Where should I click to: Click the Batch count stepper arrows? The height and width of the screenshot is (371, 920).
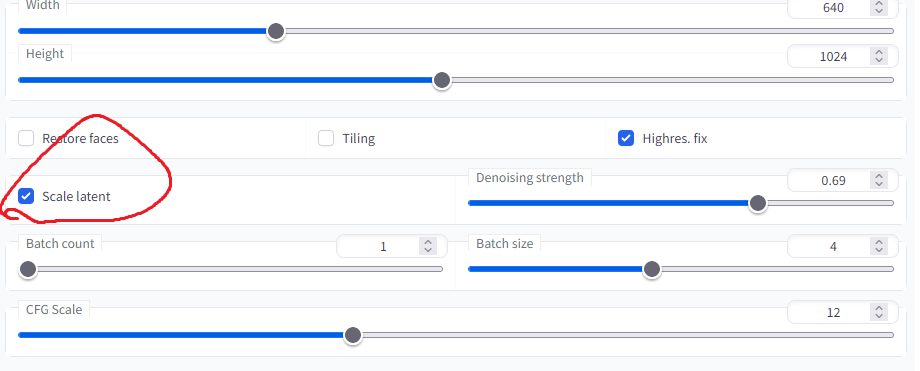[428, 247]
